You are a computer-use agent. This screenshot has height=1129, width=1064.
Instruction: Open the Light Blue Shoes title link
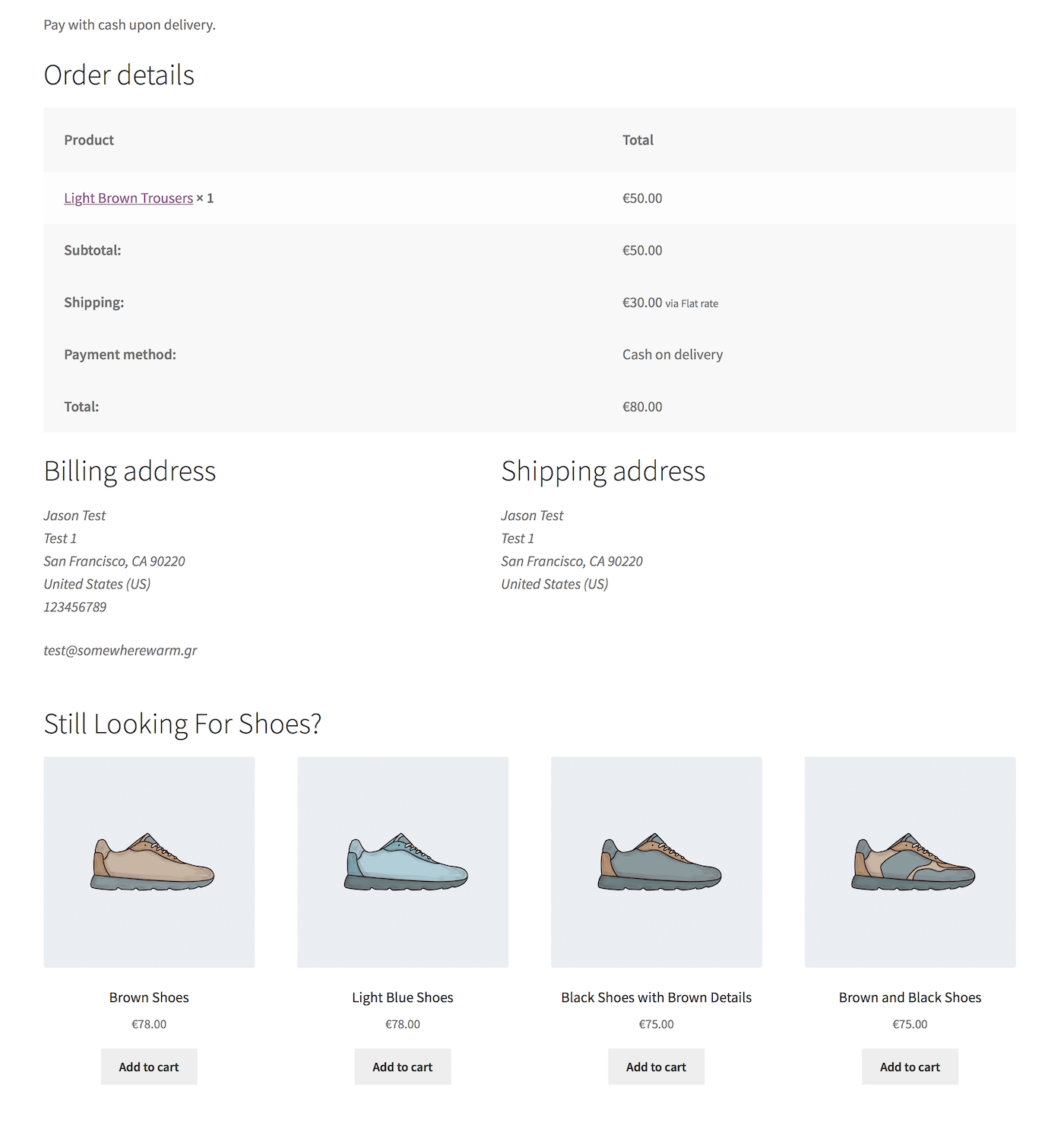(403, 997)
